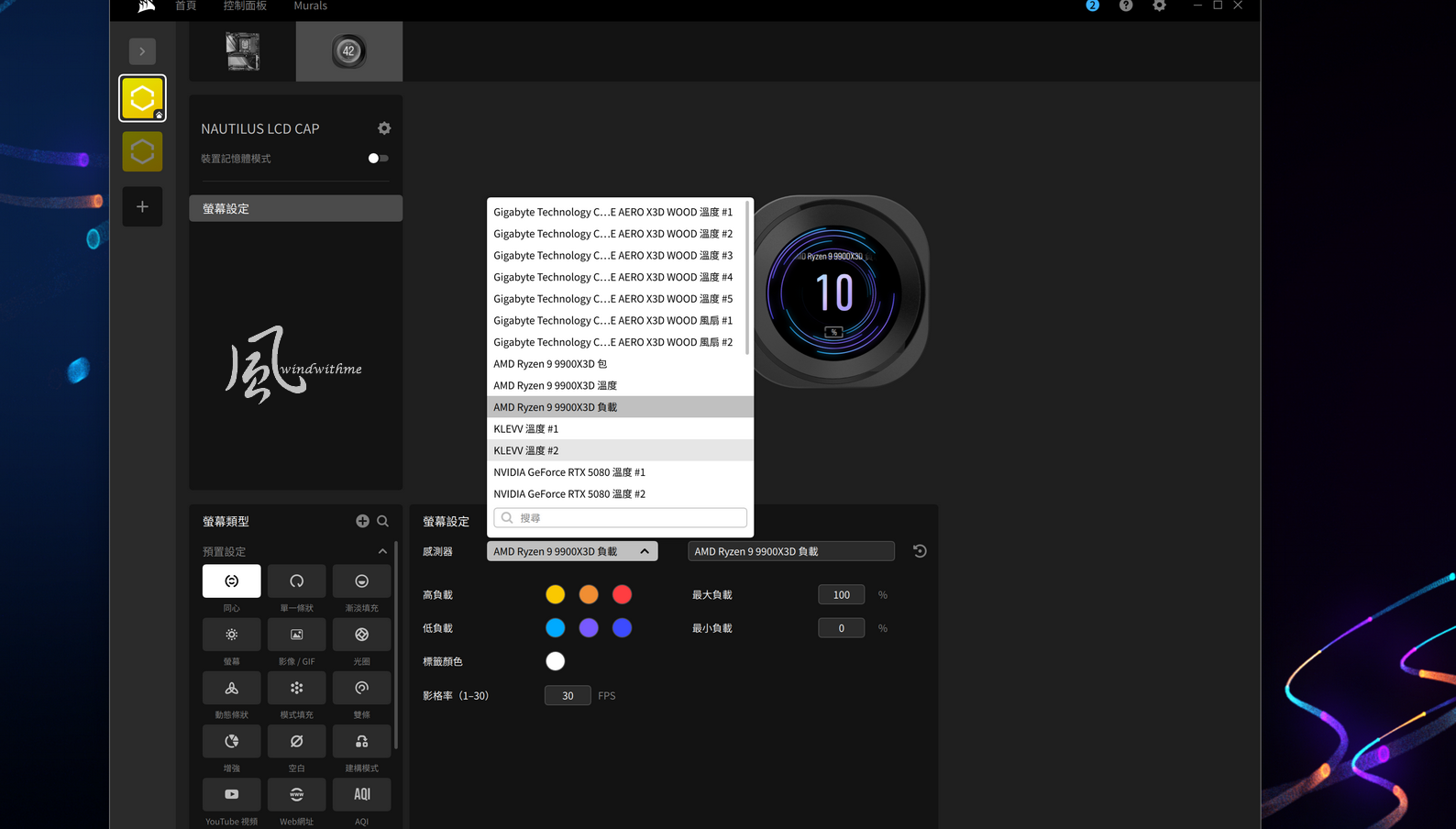The image size is (1456, 829).
Task: Select the 同心 concentric screen preset
Action: tap(231, 581)
